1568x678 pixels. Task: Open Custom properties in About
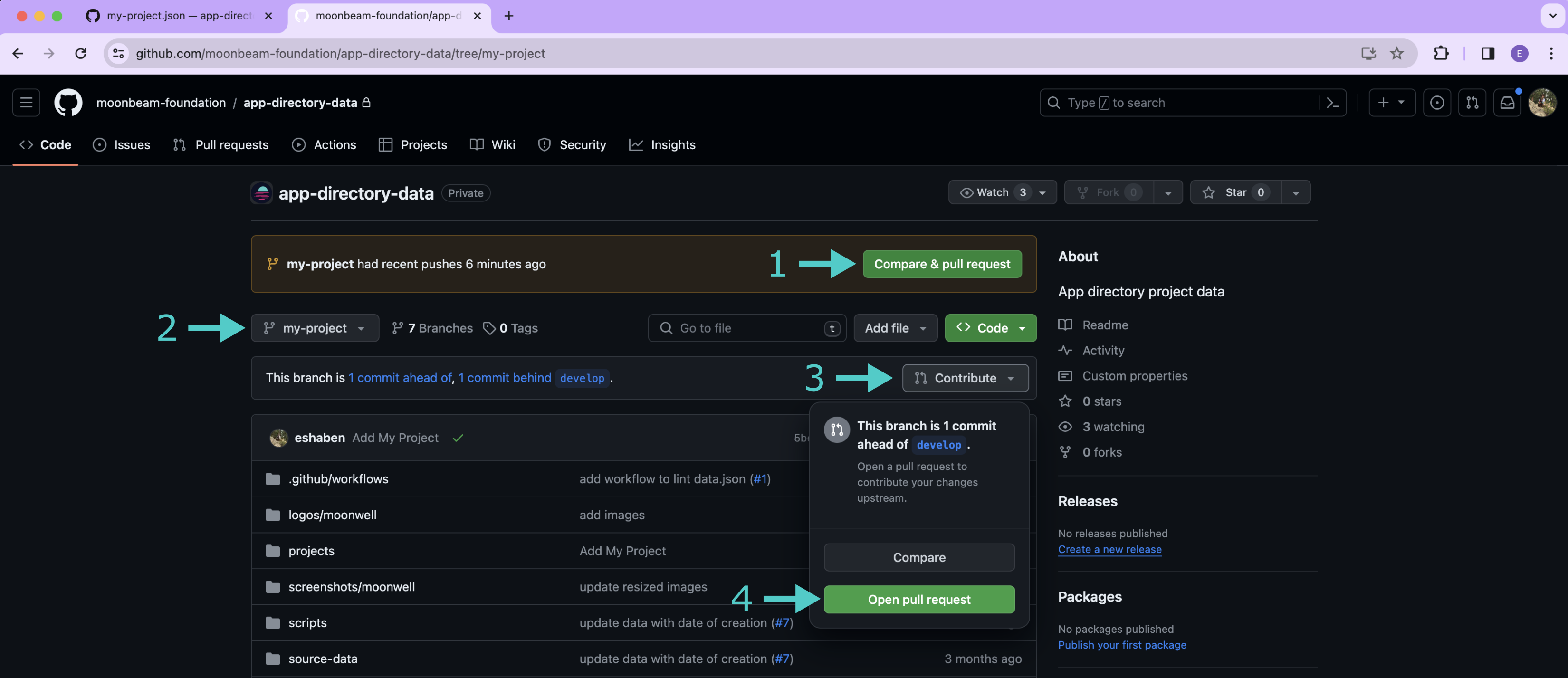pyautogui.click(x=1123, y=376)
